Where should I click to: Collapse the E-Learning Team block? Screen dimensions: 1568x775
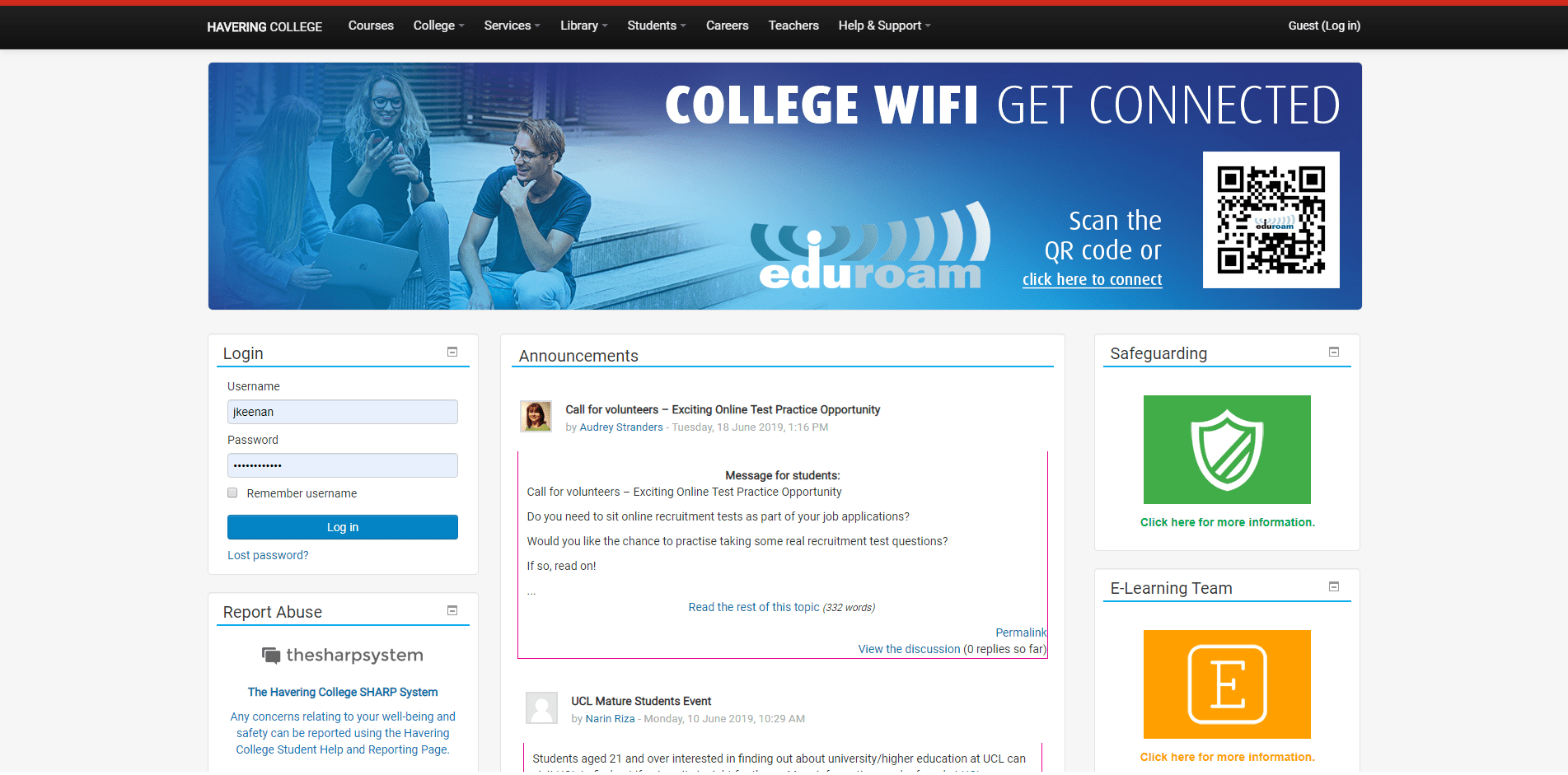[x=1334, y=586]
